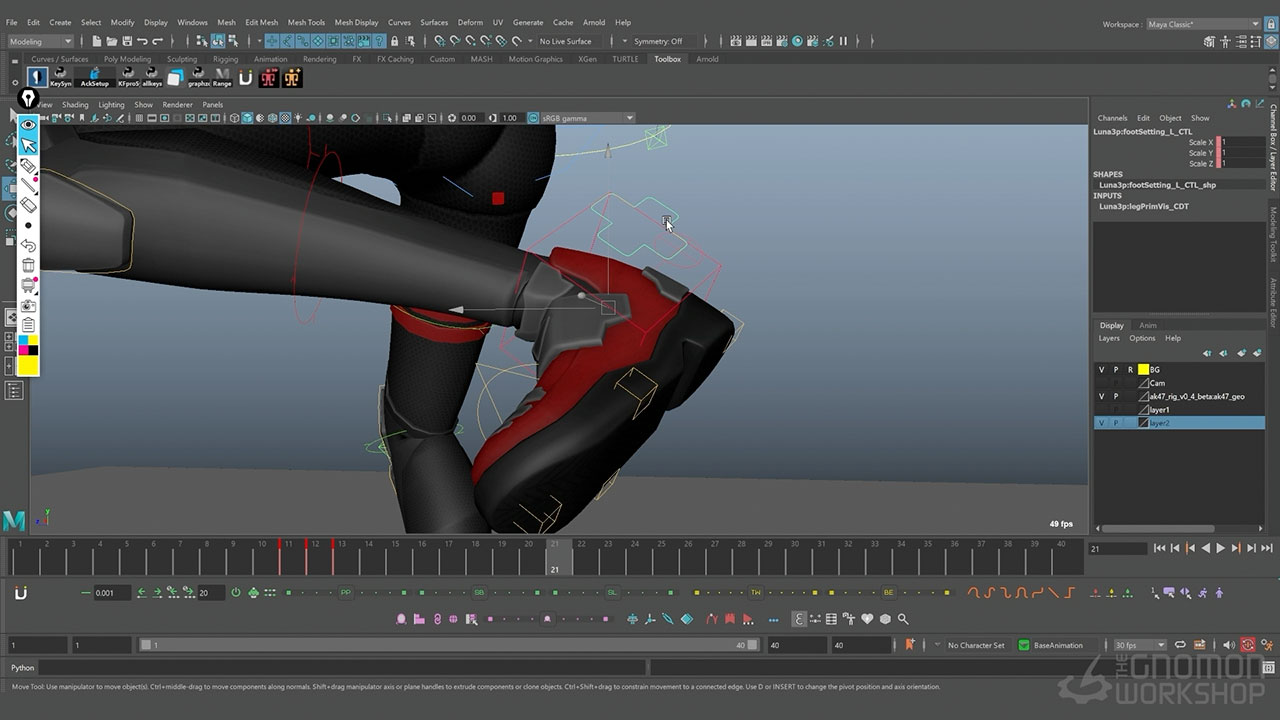Switch to the Rigging shelf tab
This screenshot has height=720, width=1280.
click(x=225, y=59)
